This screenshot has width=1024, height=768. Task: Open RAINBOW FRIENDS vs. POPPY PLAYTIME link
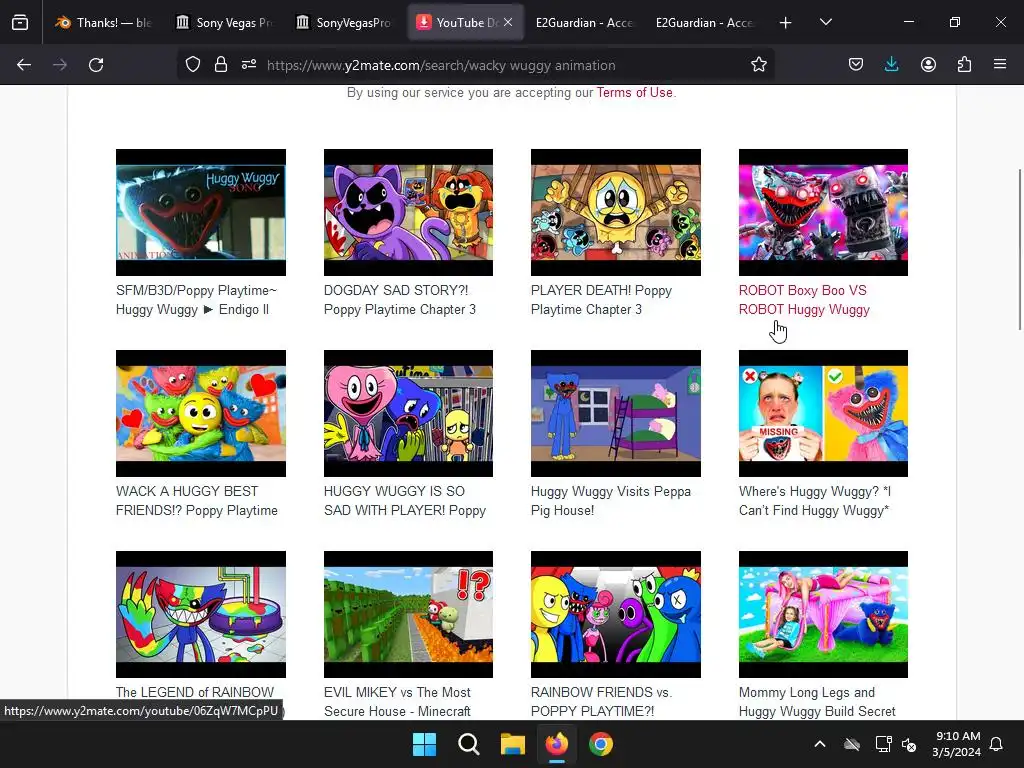pyautogui.click(x=601, y=701)
